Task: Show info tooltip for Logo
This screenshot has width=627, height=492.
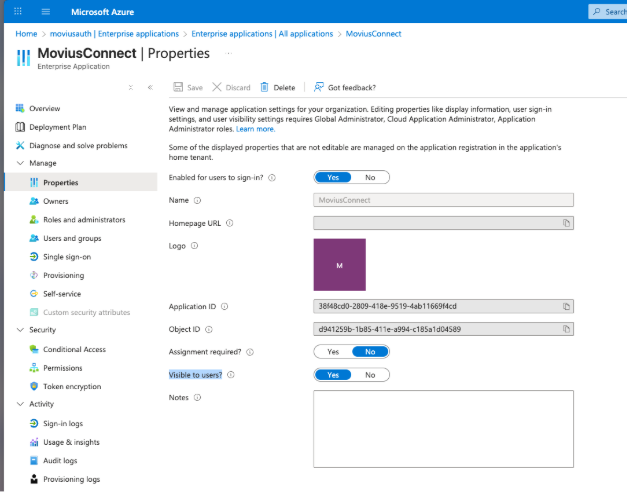Action: pyautogui.click(x=194, y=246)
